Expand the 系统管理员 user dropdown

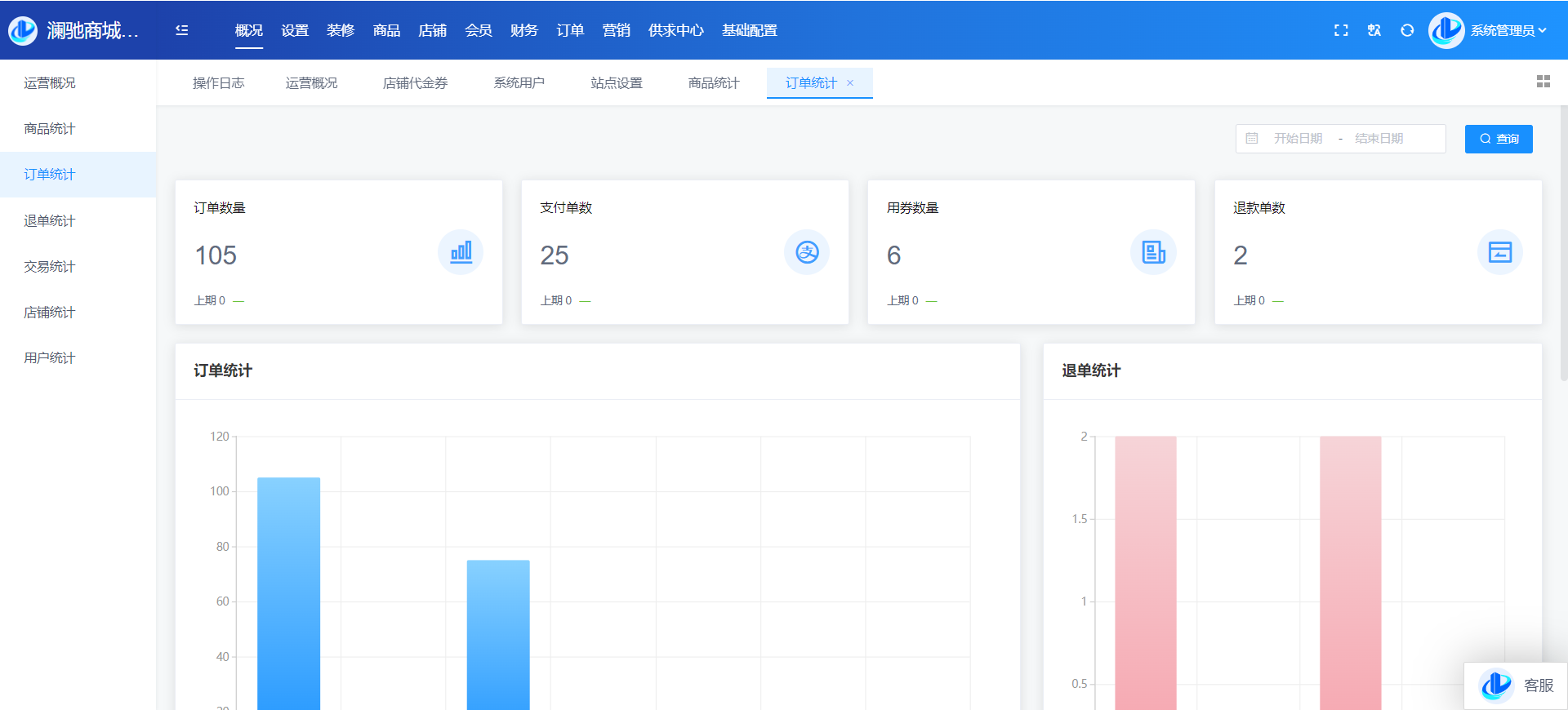[x=1508, y=30]
